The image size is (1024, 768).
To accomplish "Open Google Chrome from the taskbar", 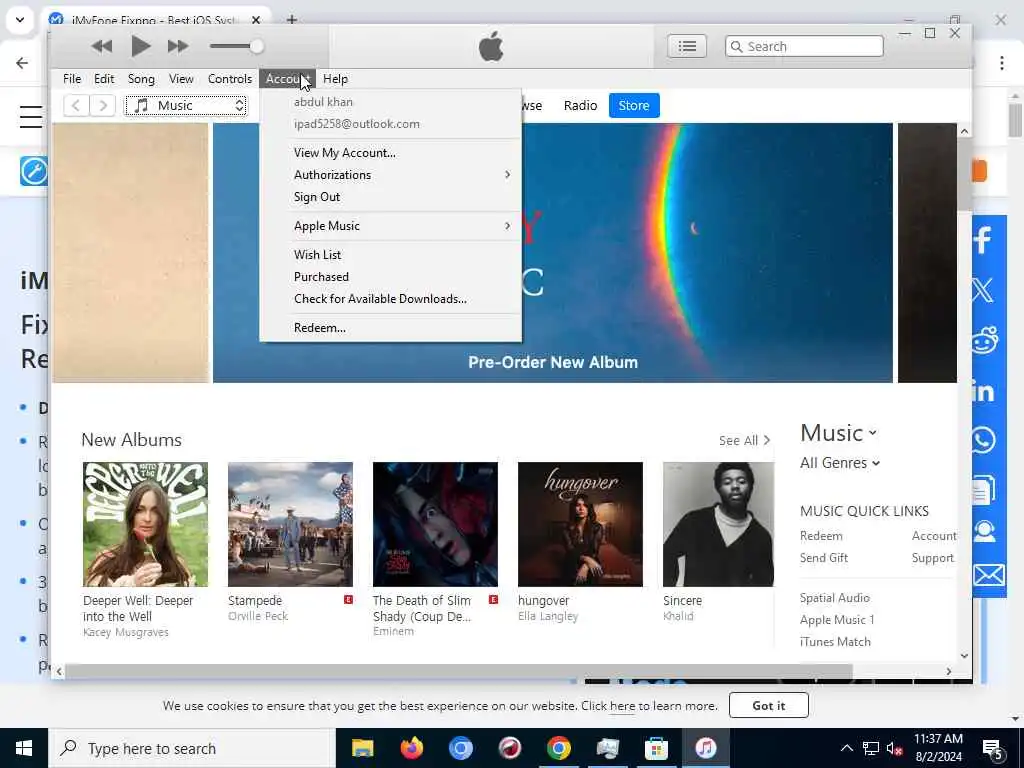I will tap(558, 748).
